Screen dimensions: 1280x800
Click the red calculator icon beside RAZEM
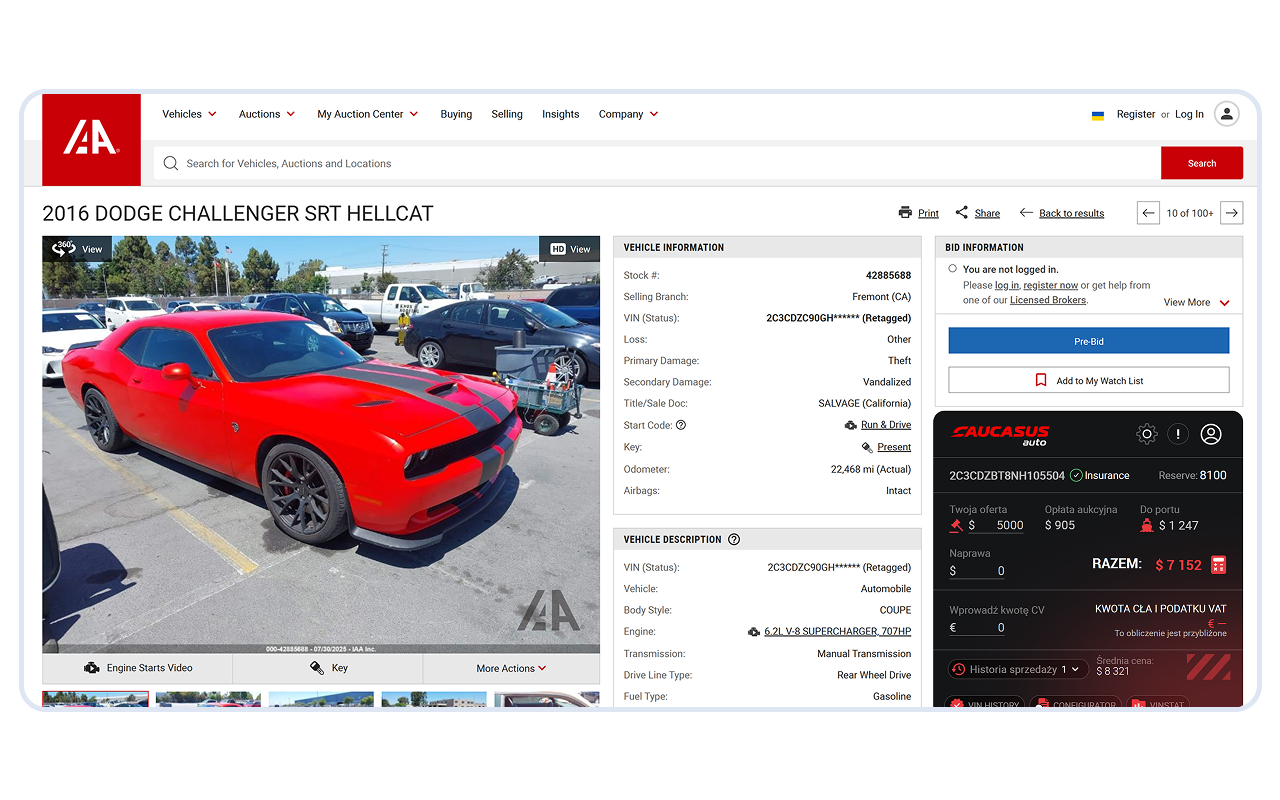(1218, 565)
